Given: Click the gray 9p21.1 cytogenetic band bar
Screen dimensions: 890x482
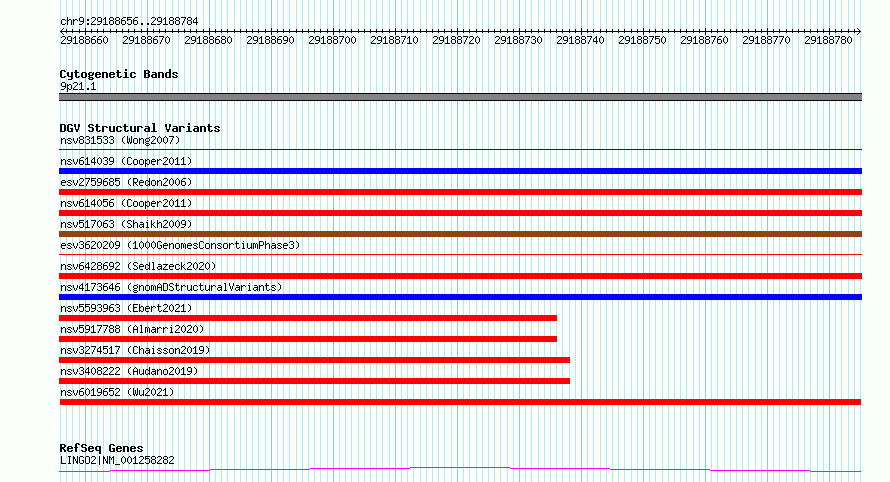Looking at the screenshot, I should click(x=460, y=97).
